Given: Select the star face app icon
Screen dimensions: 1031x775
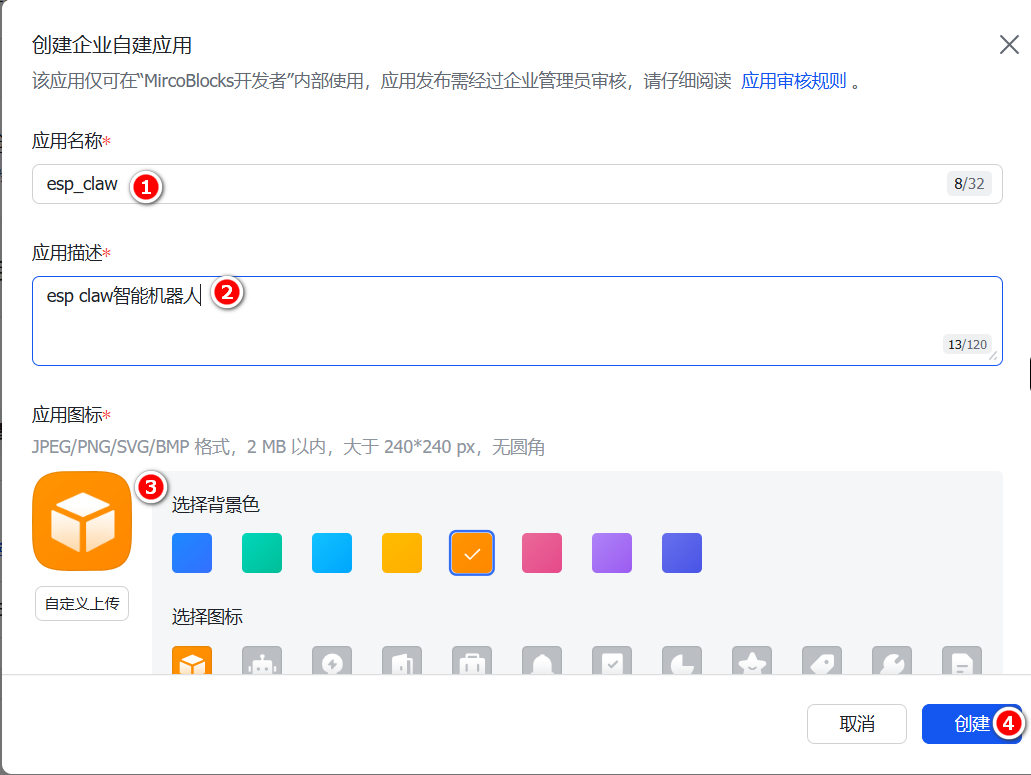Looking at the screenshot, I should pos(752,660).
